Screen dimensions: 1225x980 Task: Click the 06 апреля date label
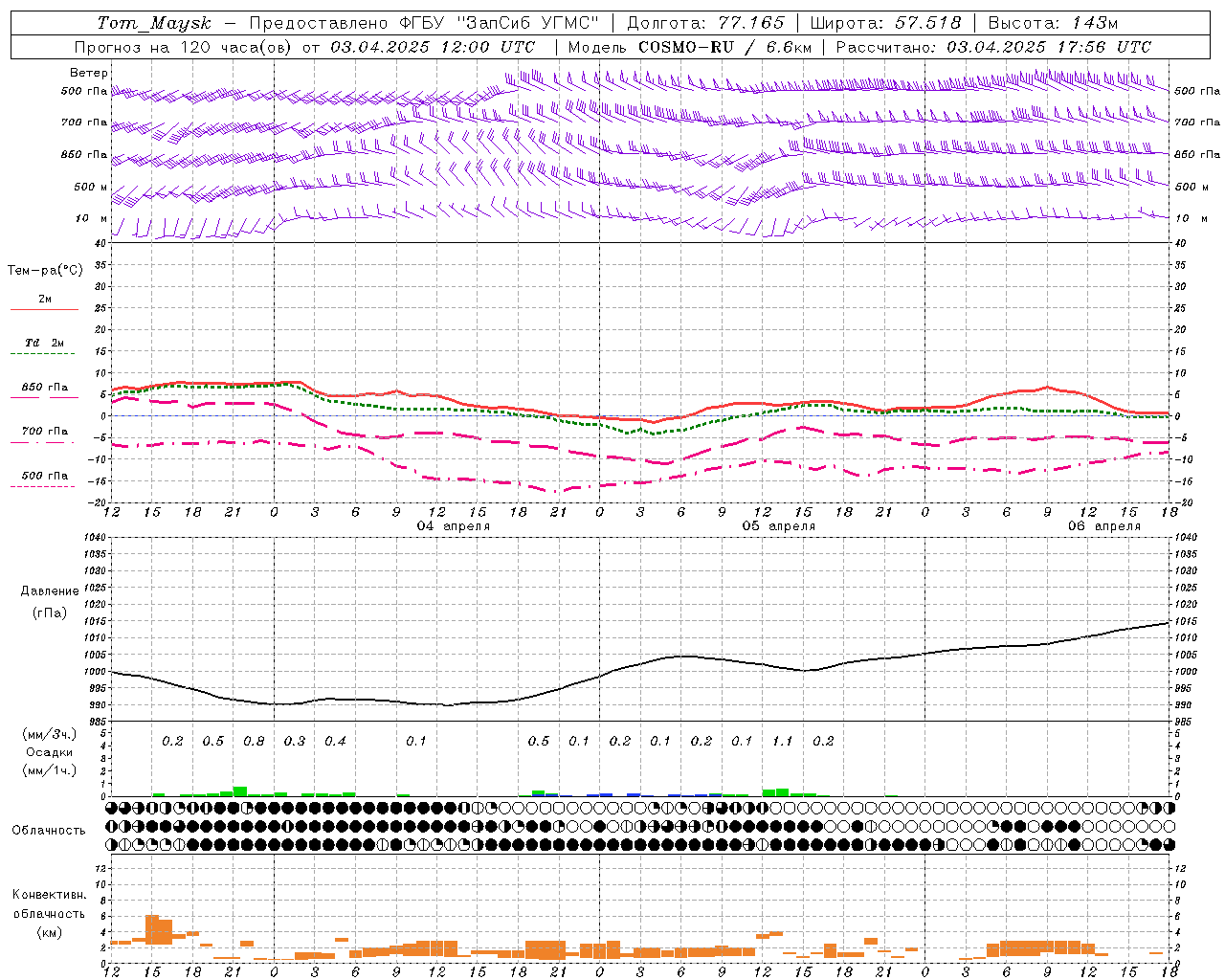pyautogui.click(x=1104, y=526)
